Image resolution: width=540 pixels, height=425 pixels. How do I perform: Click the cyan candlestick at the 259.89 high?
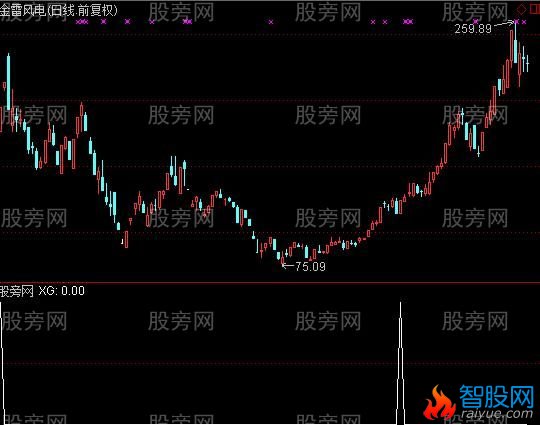point(516,42)
